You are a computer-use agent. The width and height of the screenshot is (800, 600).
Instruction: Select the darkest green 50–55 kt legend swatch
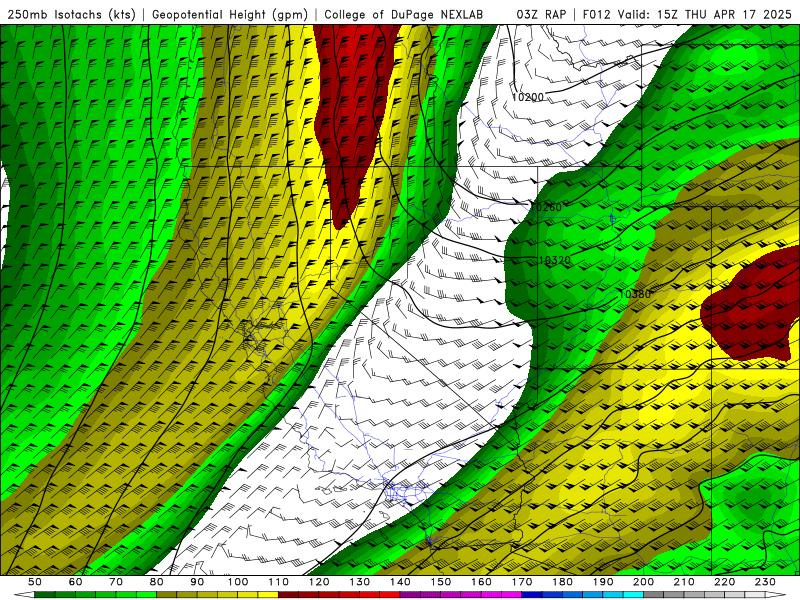(44, 594)
